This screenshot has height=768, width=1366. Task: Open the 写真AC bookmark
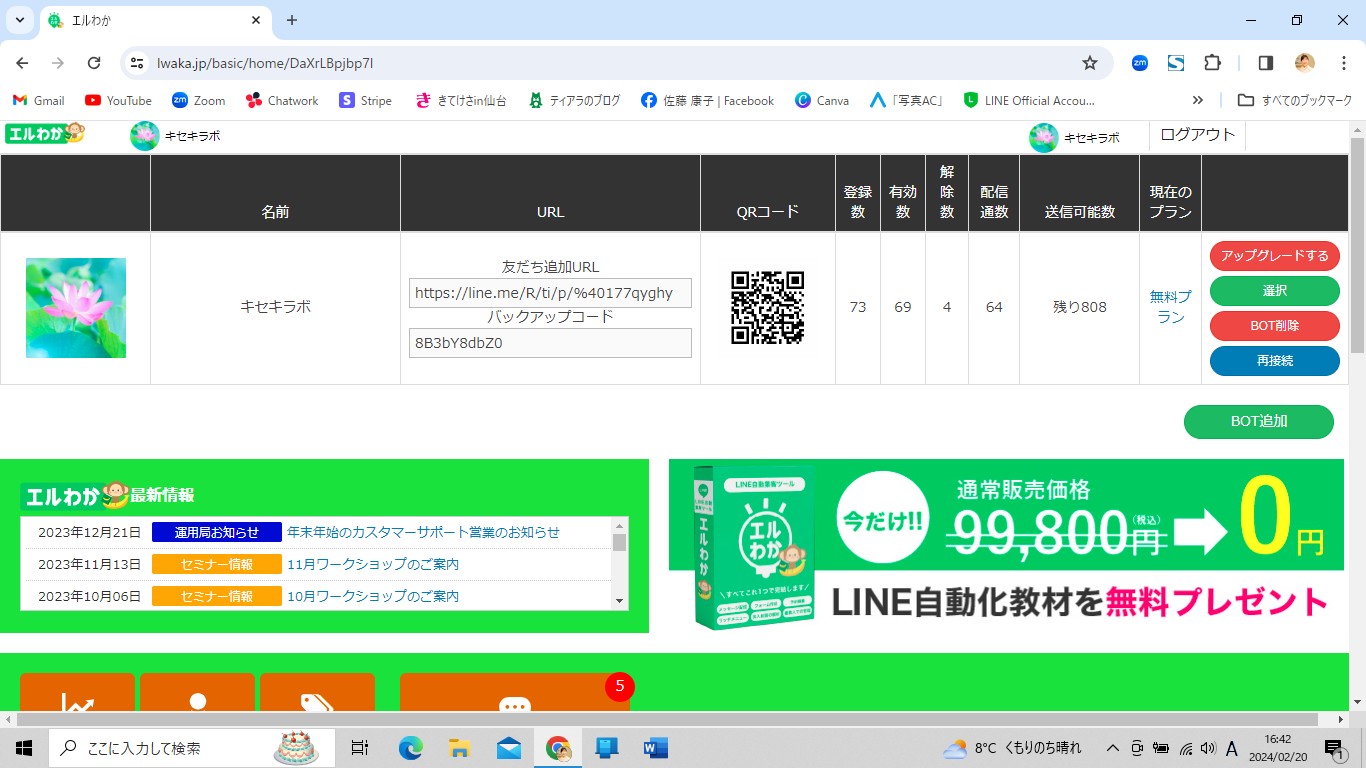coord(906,100)
